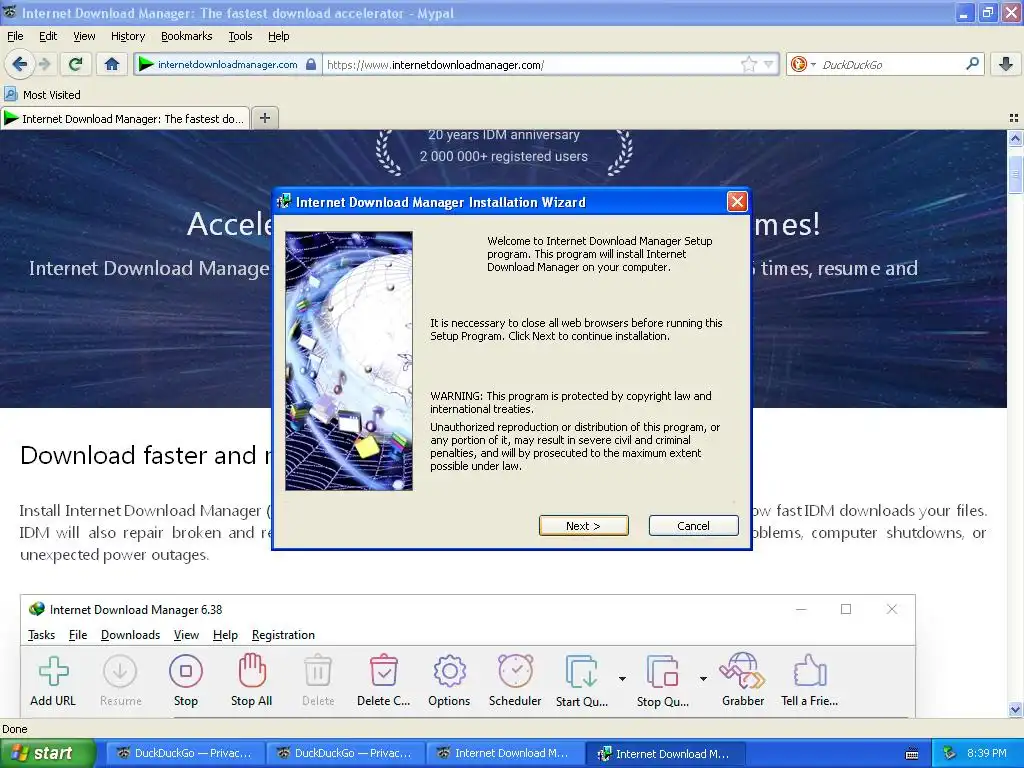Click the keyboard icon in taskbar

[912, 754]
